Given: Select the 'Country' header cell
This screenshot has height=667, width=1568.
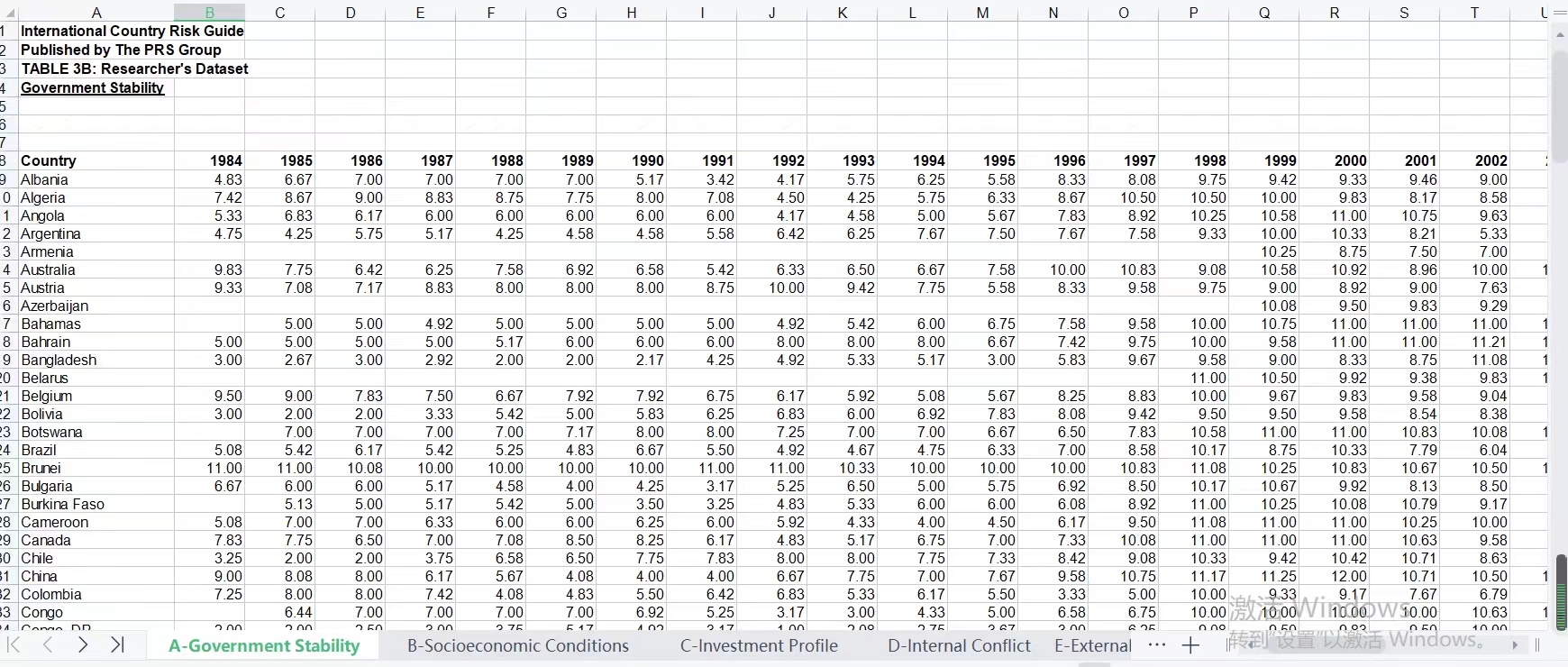Looking at the screenshot, I should (x=96, y=160).
